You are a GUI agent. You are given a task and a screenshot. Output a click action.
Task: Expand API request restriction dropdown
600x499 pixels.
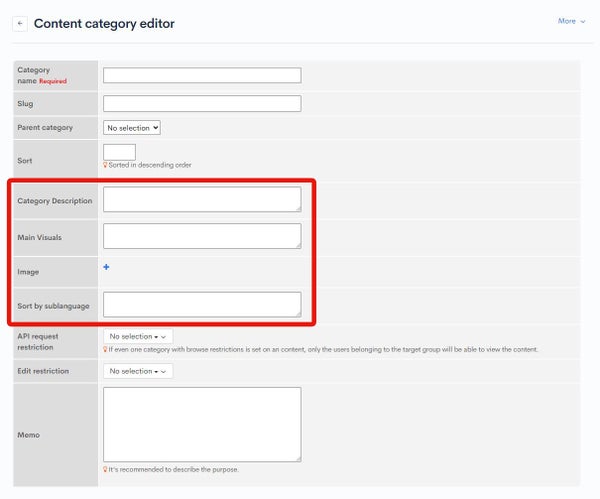pyautogui.click(x=138, y=336)
